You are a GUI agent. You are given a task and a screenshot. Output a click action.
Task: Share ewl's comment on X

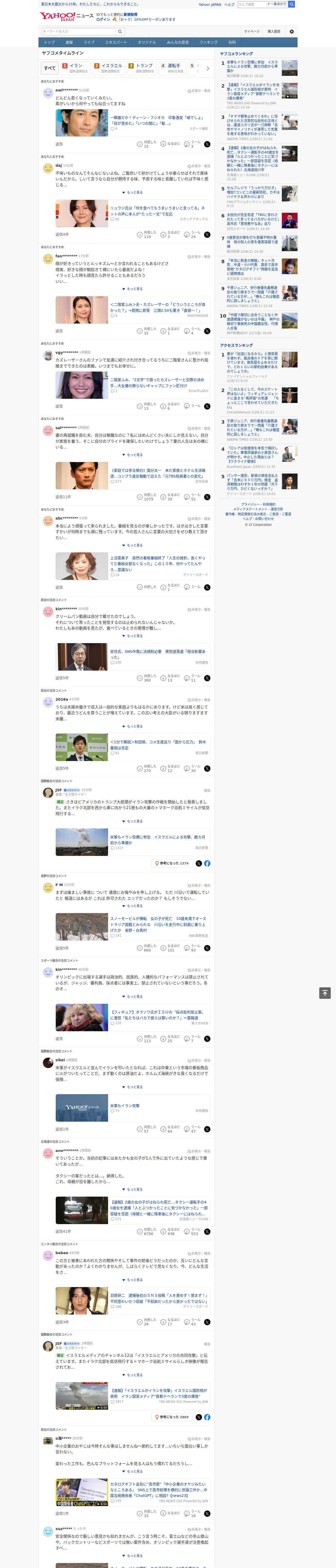pos(207,144)
